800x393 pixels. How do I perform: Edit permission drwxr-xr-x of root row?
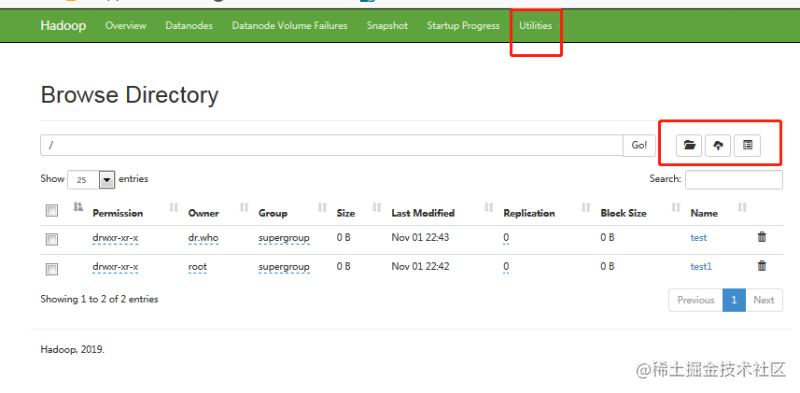115,267
